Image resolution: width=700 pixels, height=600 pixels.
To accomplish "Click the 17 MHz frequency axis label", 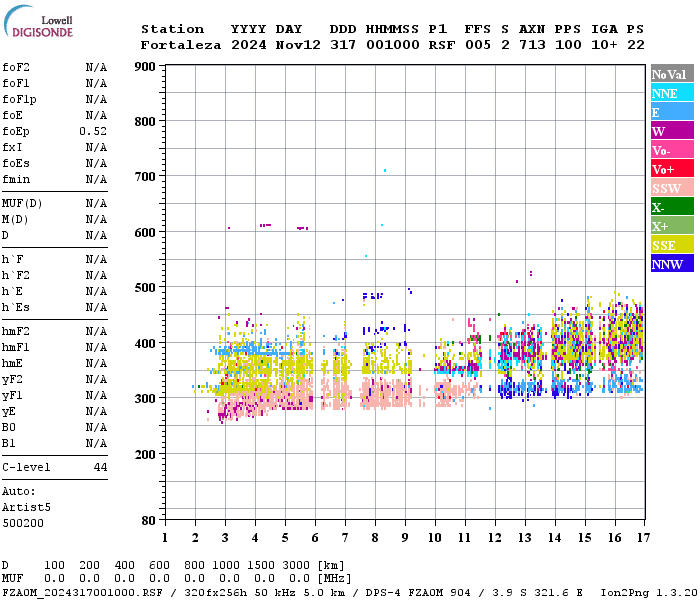I will click(643, 538).
